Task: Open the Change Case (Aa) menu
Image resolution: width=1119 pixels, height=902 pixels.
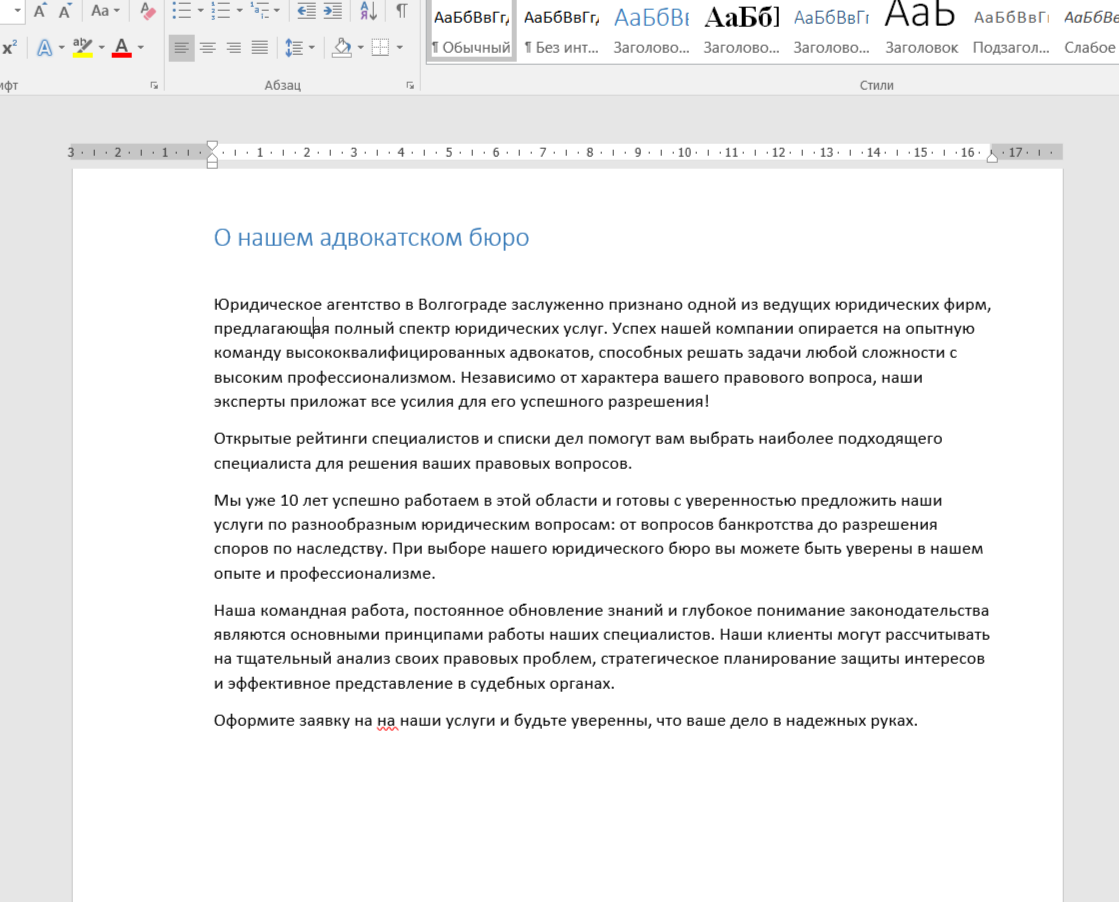Action: coord(105,10)
